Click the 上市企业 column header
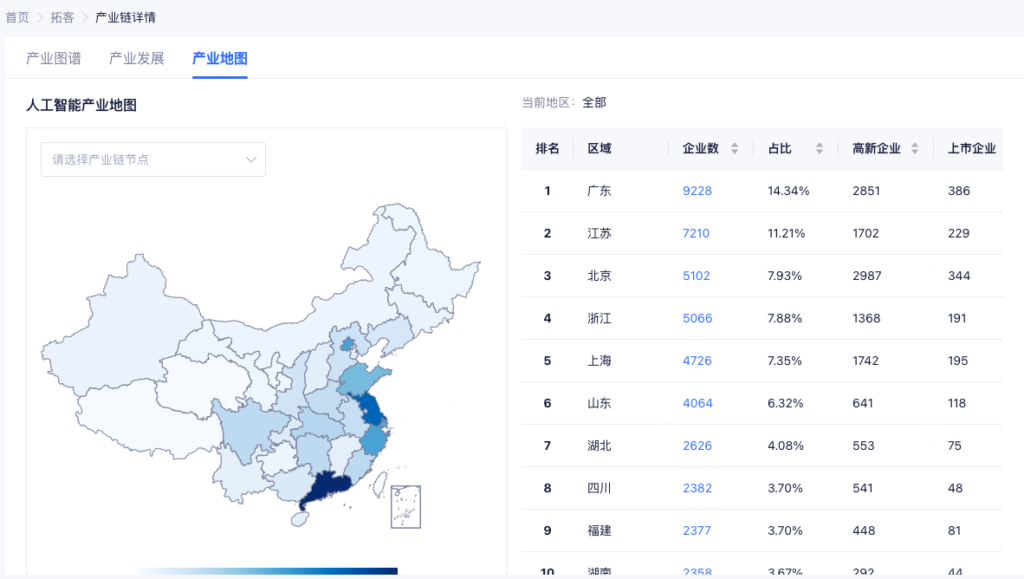 click(971, 149)
